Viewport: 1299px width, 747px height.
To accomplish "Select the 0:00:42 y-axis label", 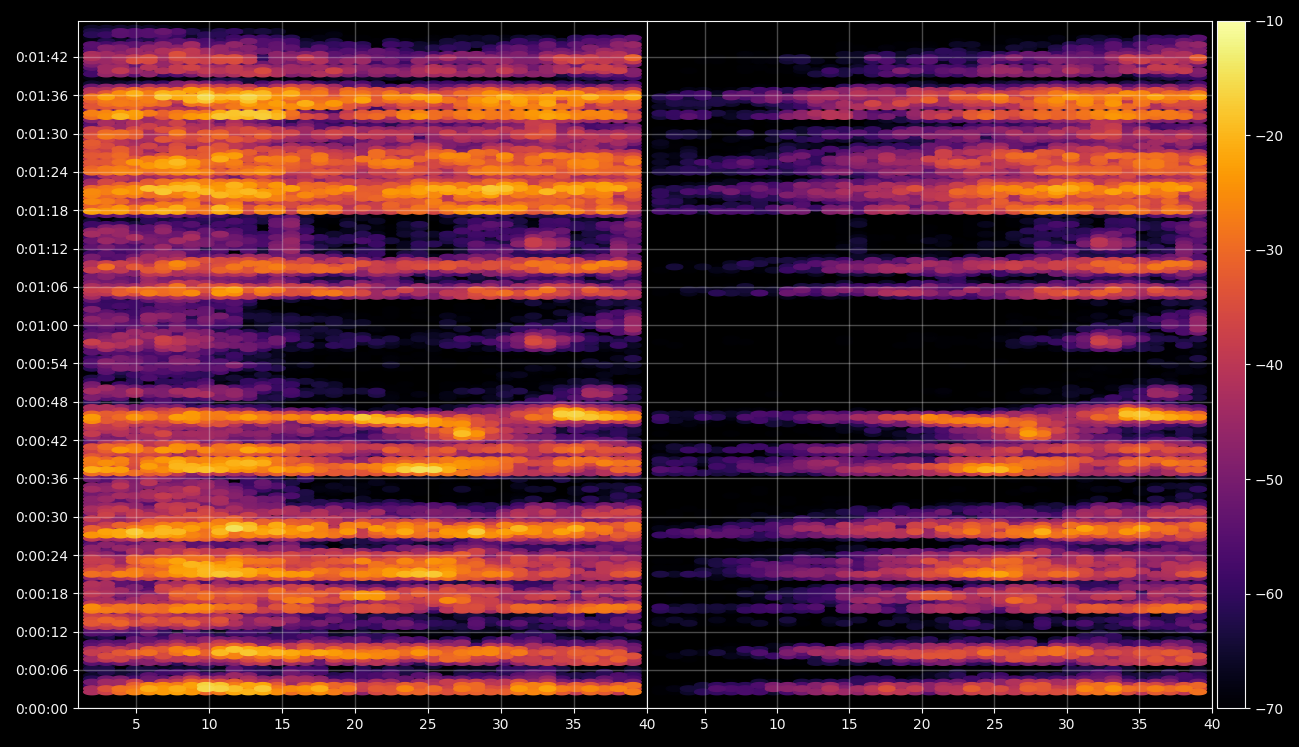I will pos(41,441).
